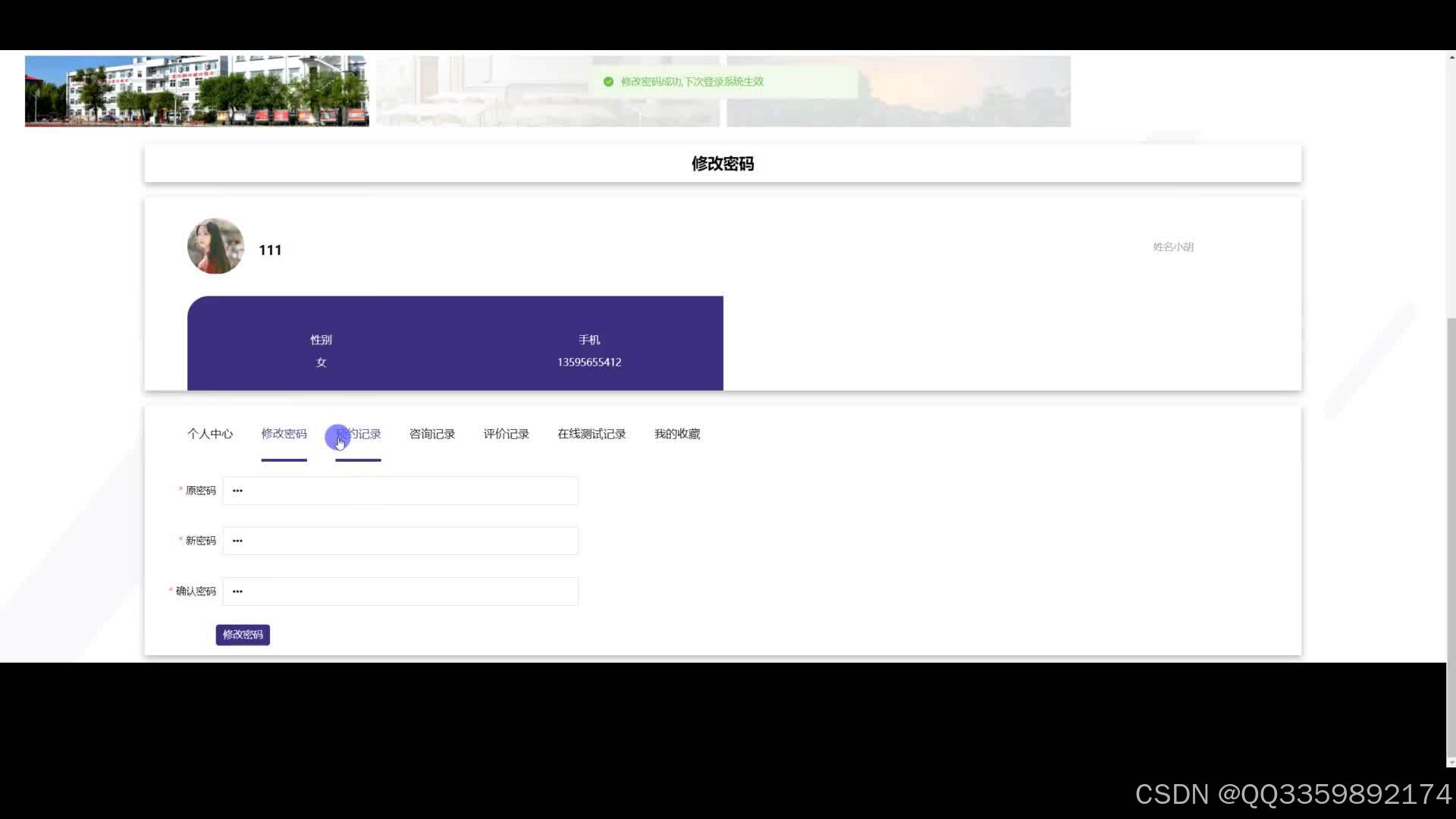This screenshot has width=1456, height=819.
Task: Focus the 确认密码 input box
Action: (x=400, y=591)
